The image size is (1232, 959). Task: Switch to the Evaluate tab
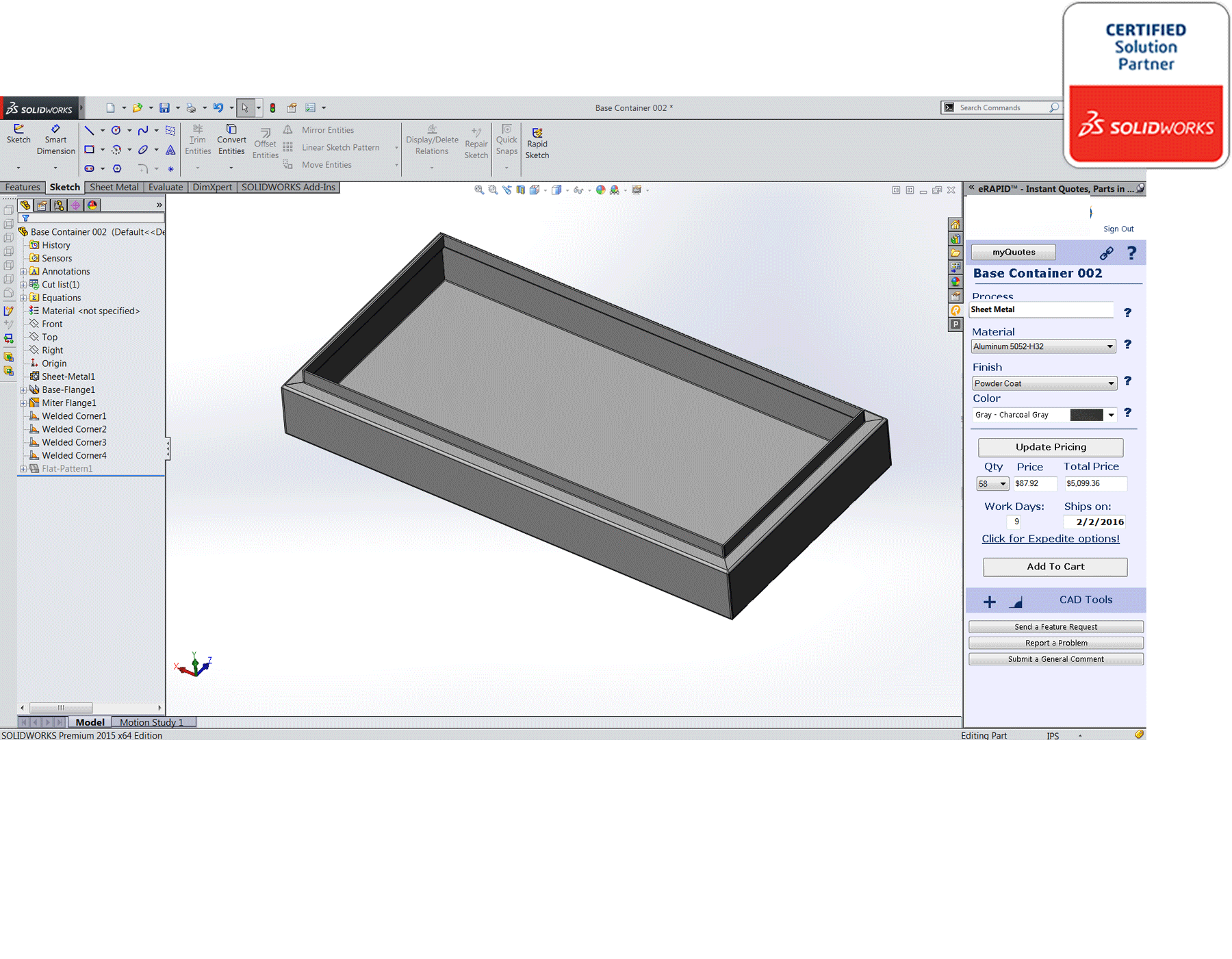pyautogui.click(x=166, y=188)
